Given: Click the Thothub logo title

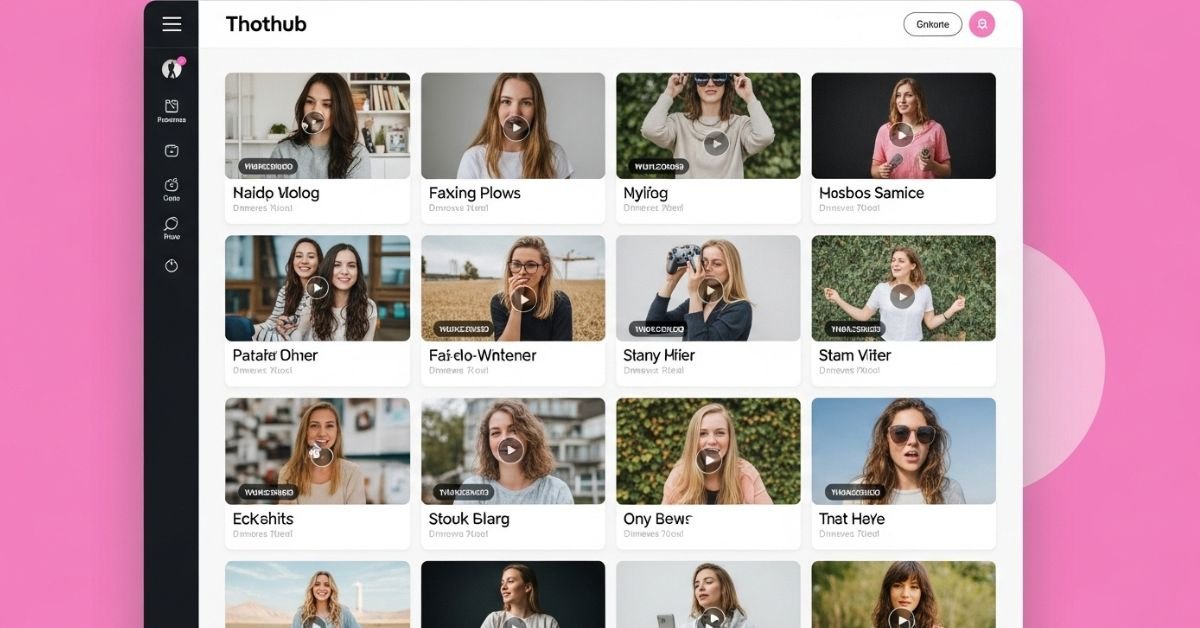Looking at the screenshot, I should point(265,25).
